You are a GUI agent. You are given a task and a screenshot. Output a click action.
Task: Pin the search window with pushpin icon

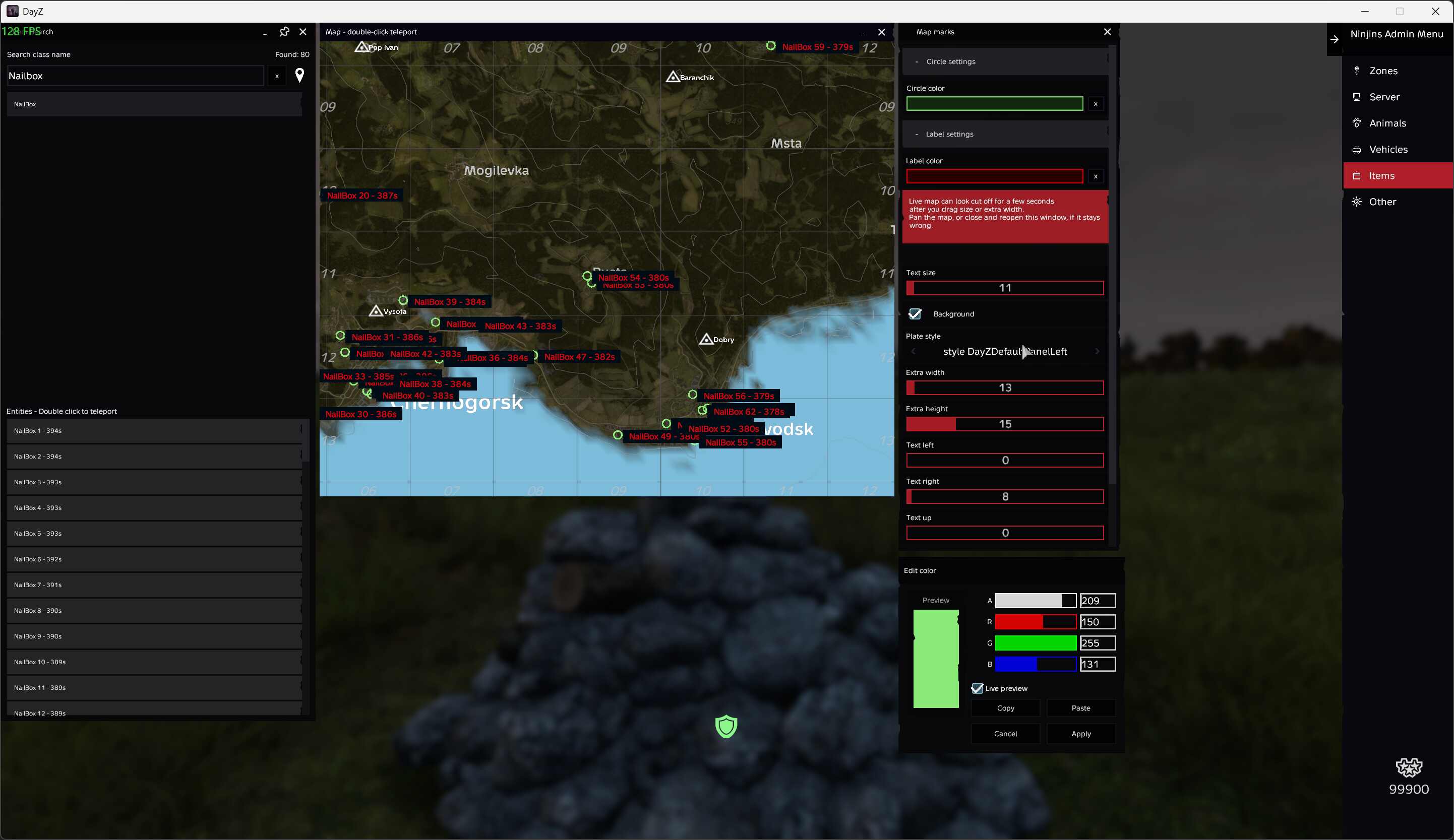[x=284, y=32]
